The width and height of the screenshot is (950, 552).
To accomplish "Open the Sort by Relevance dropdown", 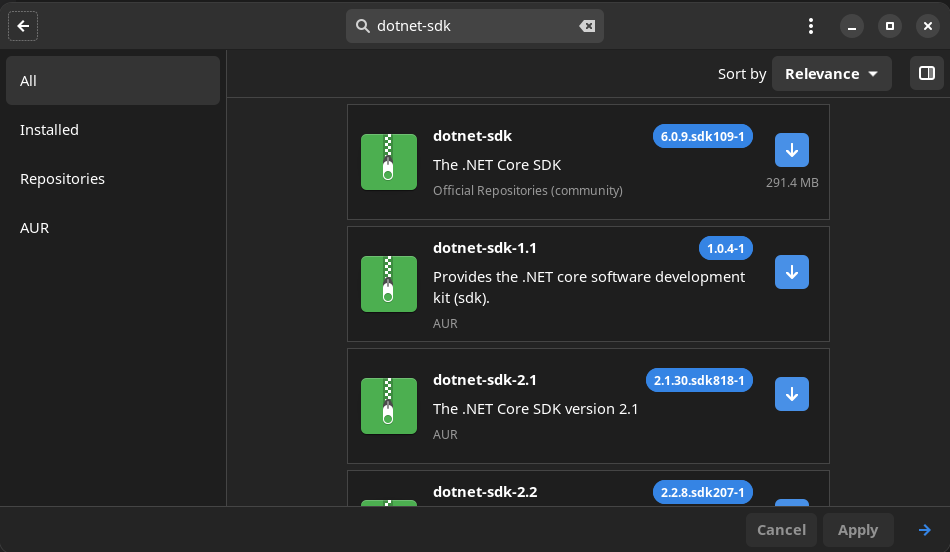I will [831, 74].
